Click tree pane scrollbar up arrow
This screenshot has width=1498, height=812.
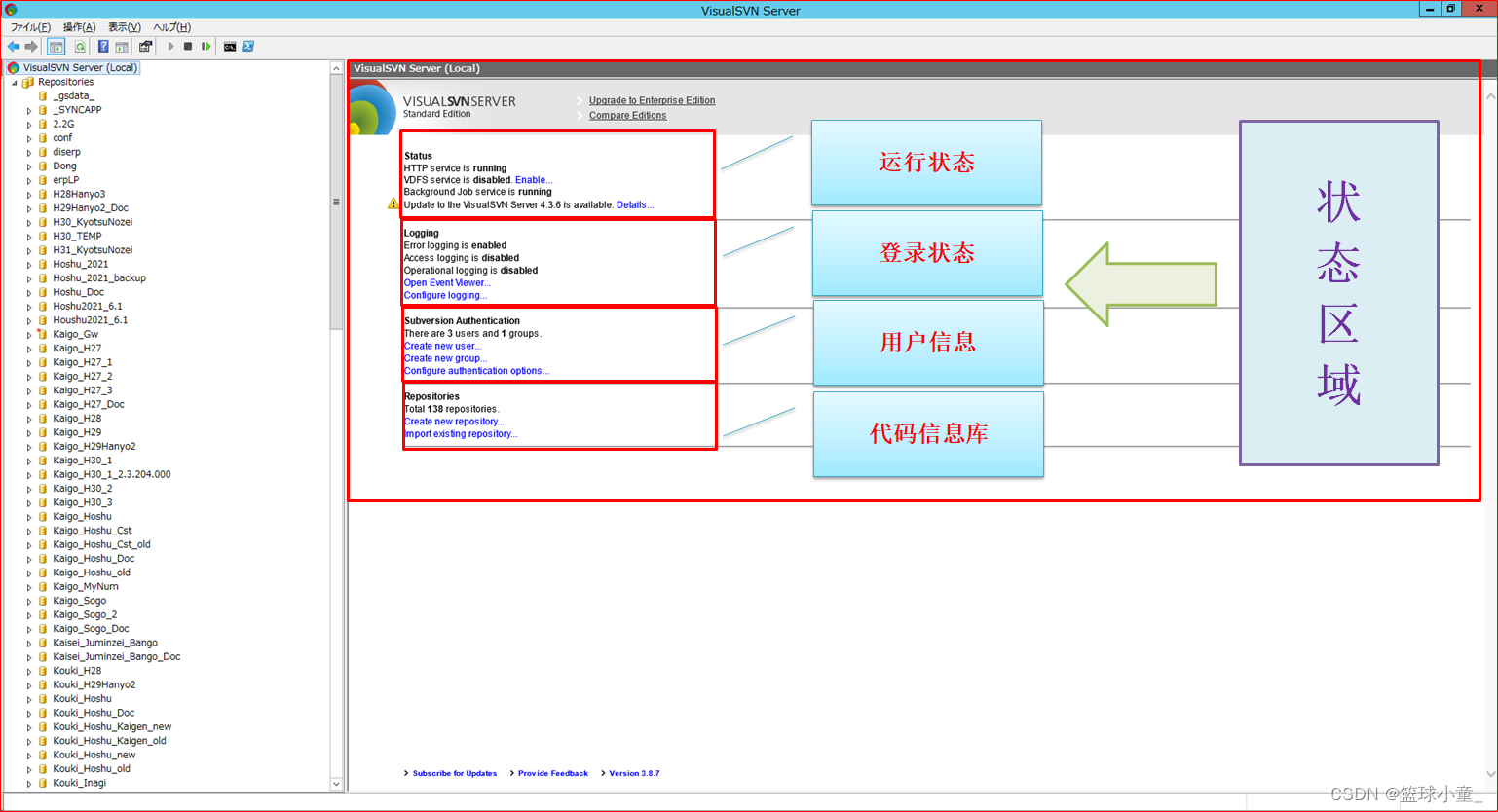coord(337,69)
